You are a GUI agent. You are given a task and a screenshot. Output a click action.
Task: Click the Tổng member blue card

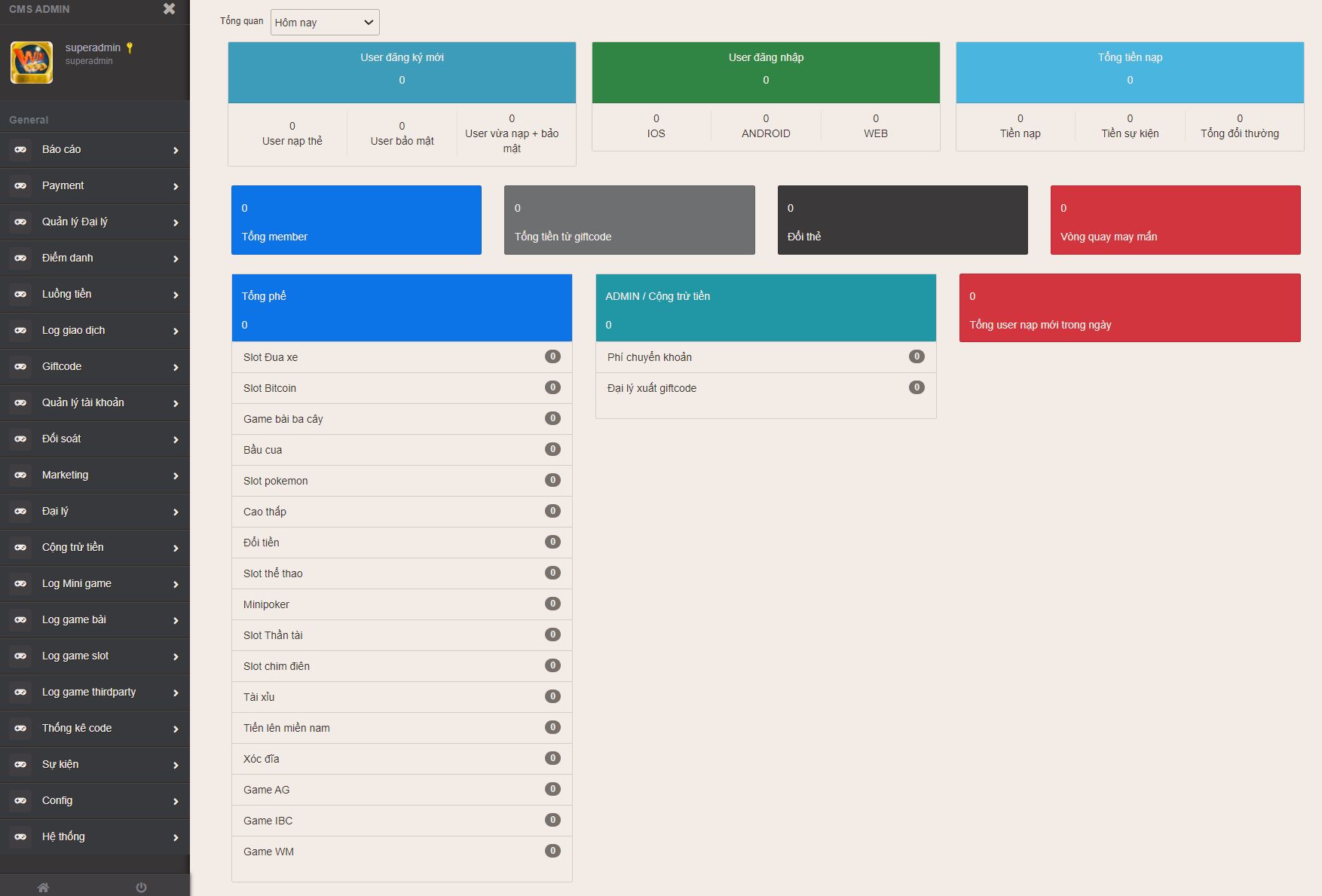point(357,220)
